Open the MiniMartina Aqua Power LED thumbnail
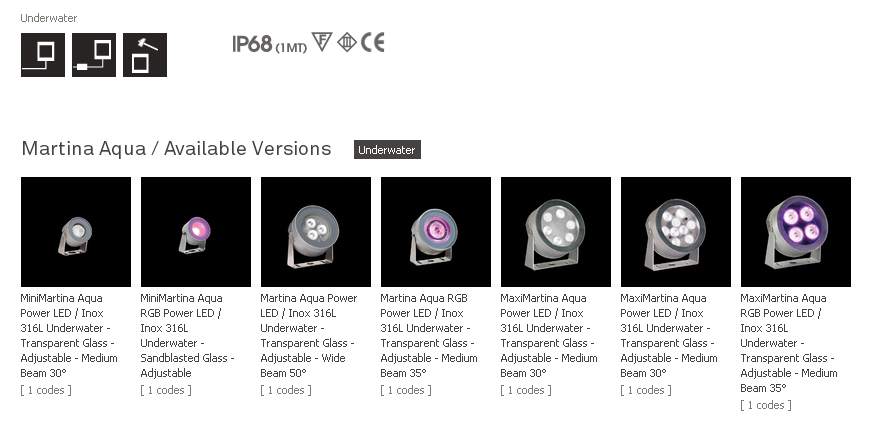891x436 pixels. click(76, 232)
